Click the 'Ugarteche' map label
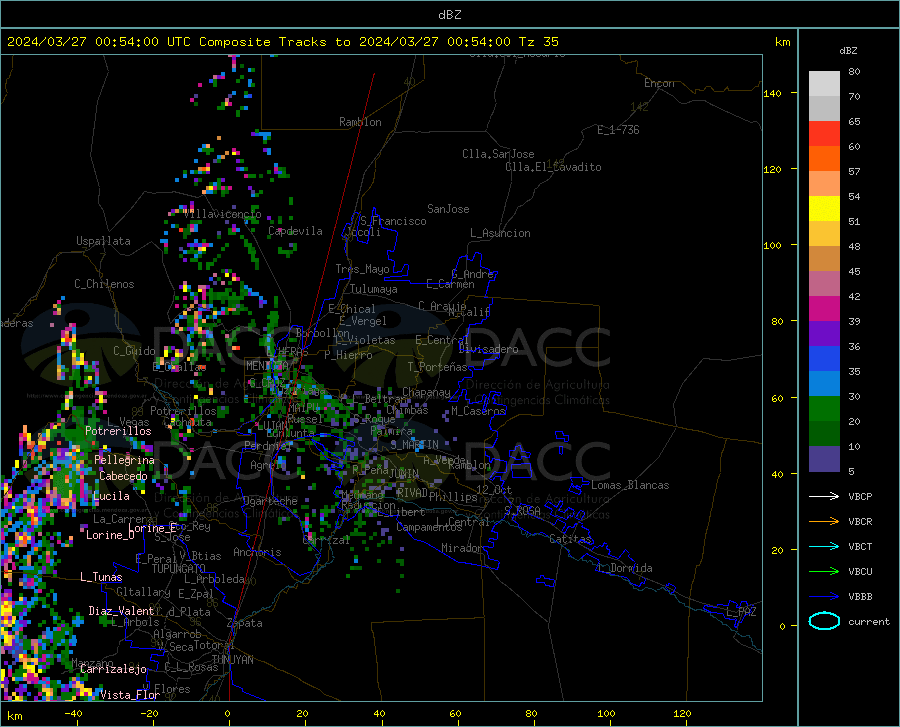 (x=270, y=501)
